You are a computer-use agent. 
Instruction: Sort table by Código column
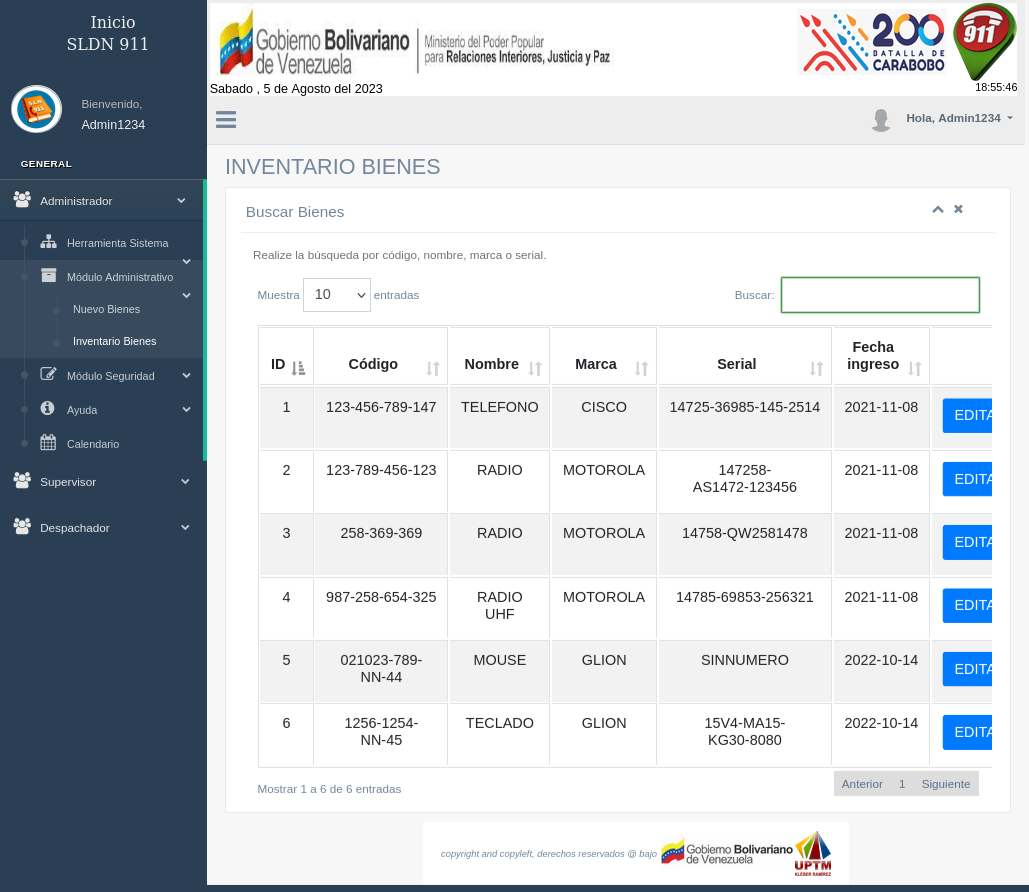pos(380,365)
